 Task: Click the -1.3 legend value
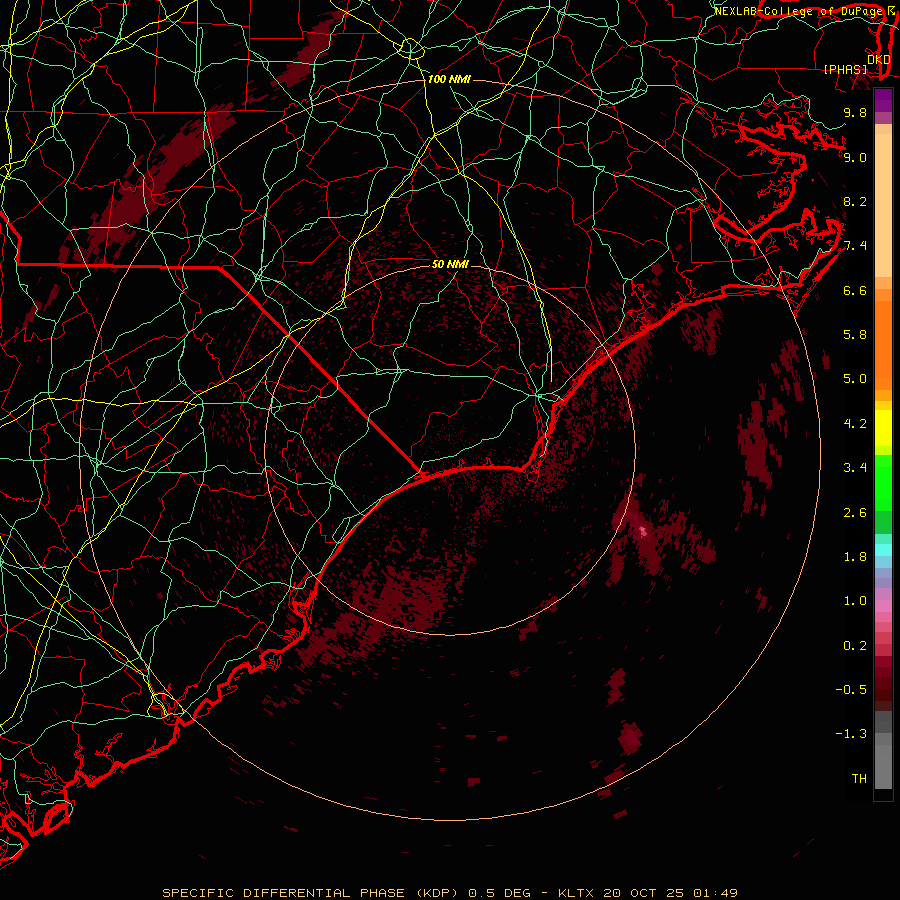[x=851, y=734]
